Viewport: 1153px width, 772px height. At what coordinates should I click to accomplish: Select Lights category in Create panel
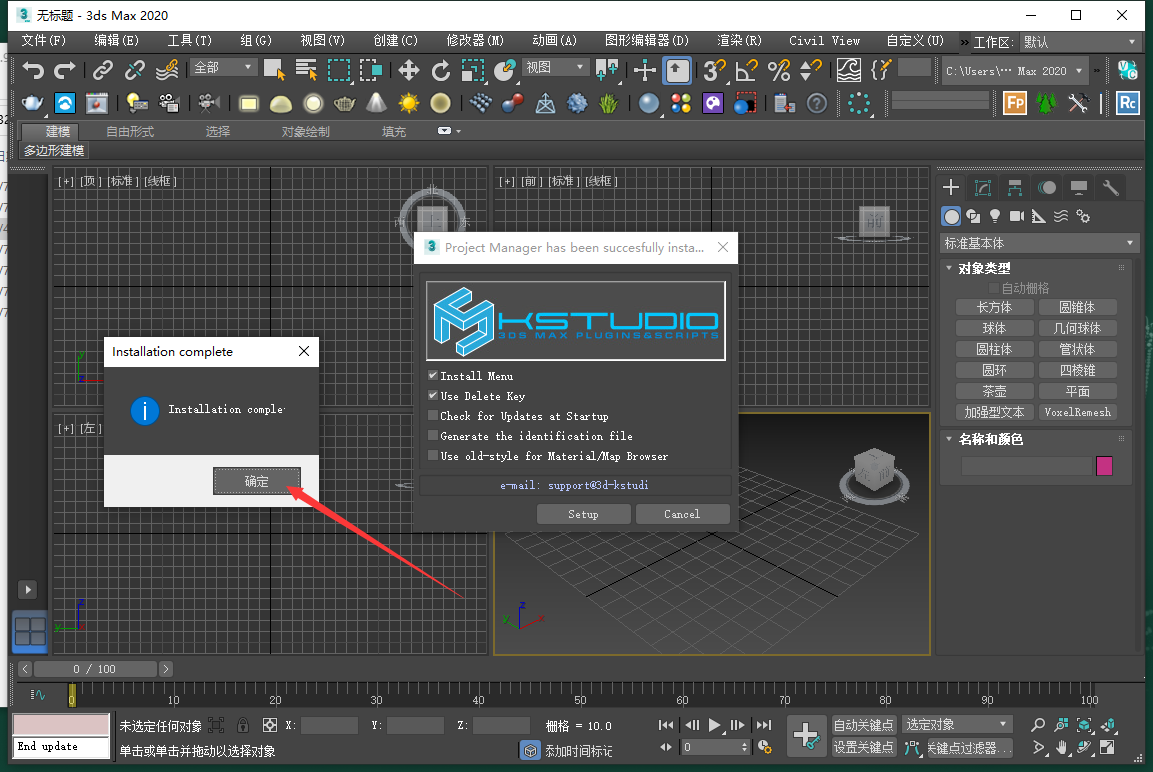pyautogui.click(x=995, y=216)
